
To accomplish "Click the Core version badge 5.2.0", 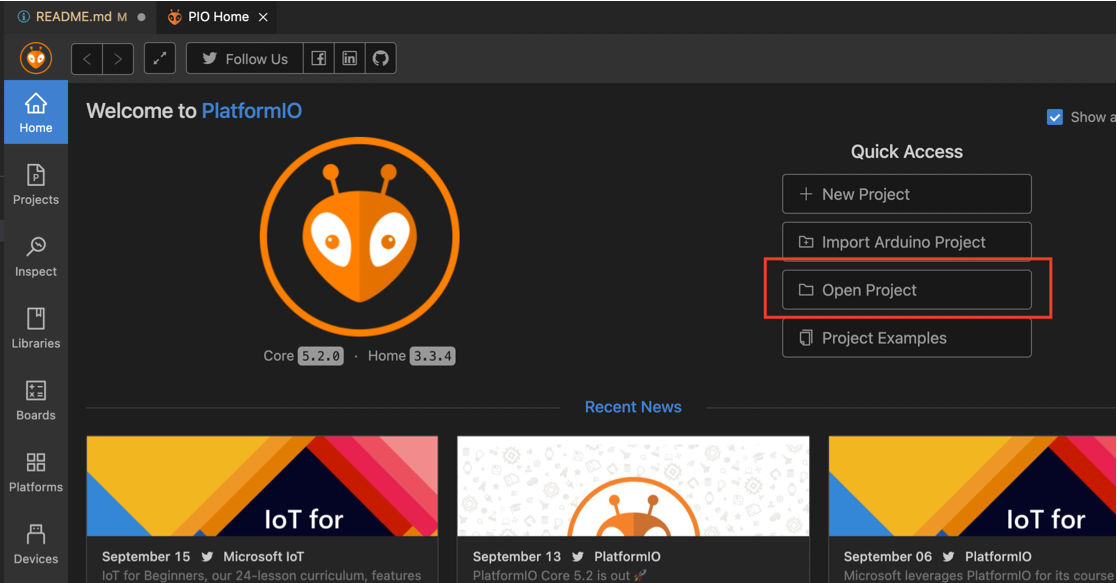I will (321, 356).
